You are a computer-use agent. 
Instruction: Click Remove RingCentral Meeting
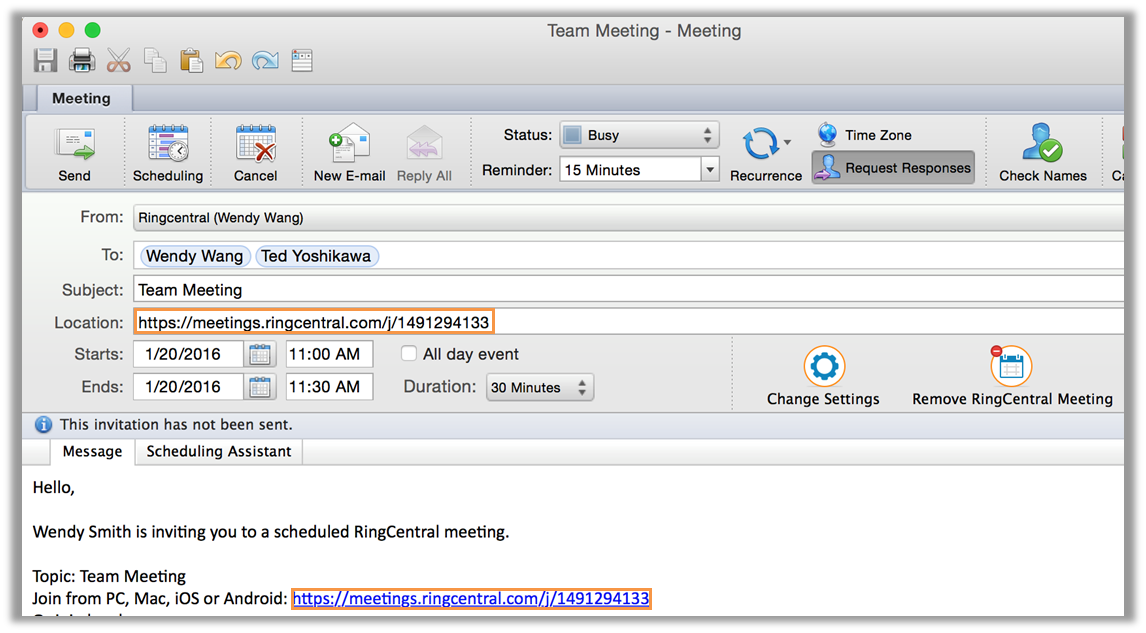(x=1012, y=376)
